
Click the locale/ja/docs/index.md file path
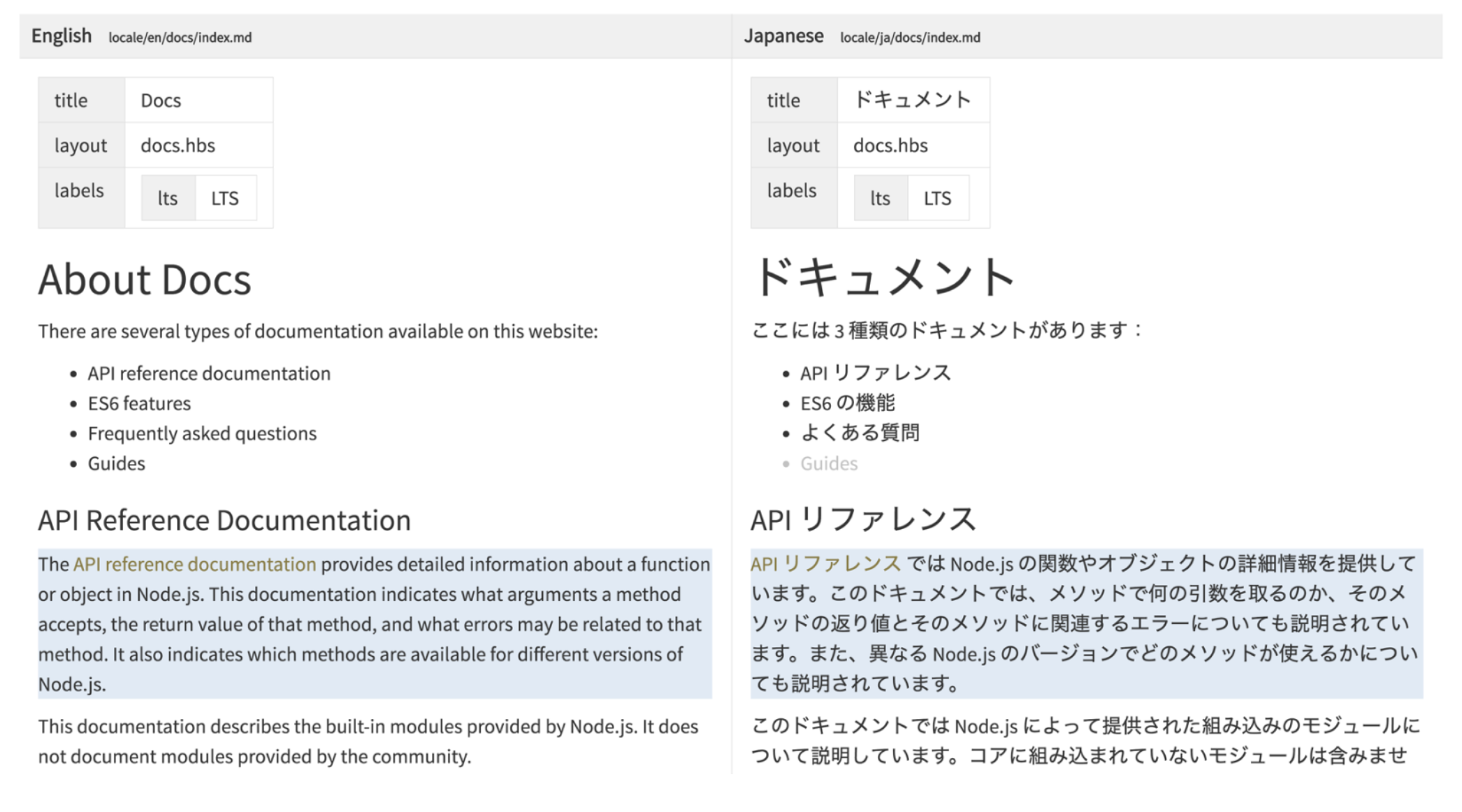pyautogui.click(x=910, y=38)
